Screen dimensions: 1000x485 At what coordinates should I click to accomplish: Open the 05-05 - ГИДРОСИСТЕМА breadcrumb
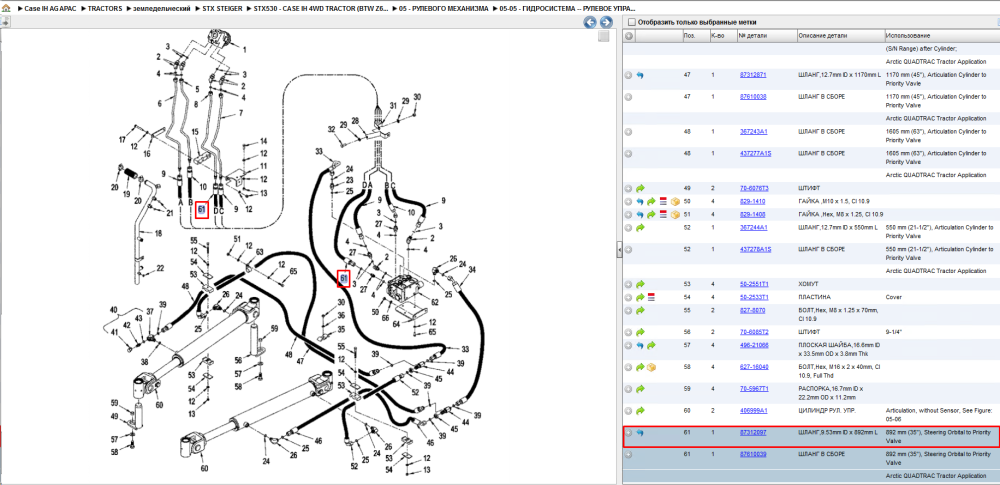568,9
